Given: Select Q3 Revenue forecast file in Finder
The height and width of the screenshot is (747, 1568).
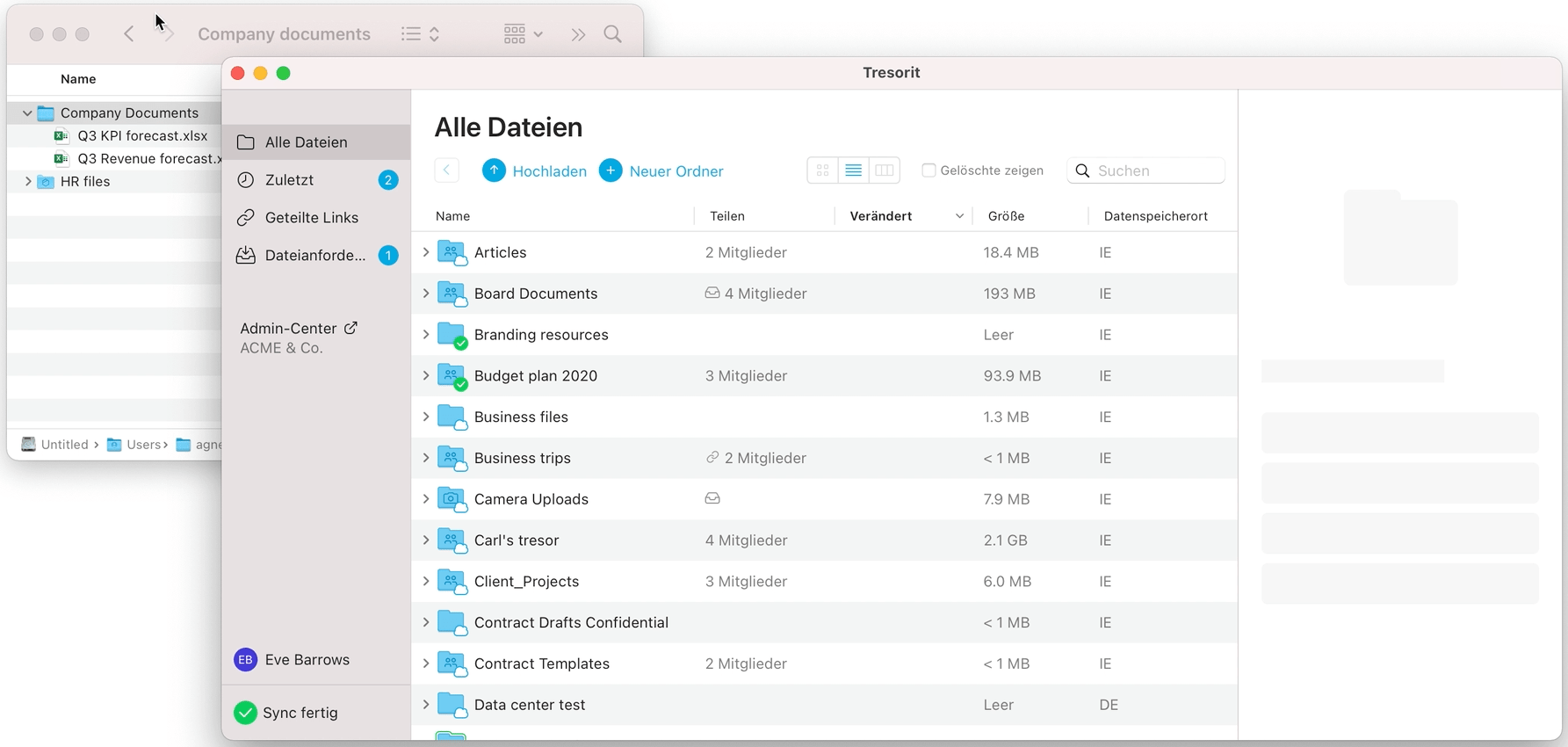Looking at the screenshot, I should pyautogui.click(x=149, y=159).
